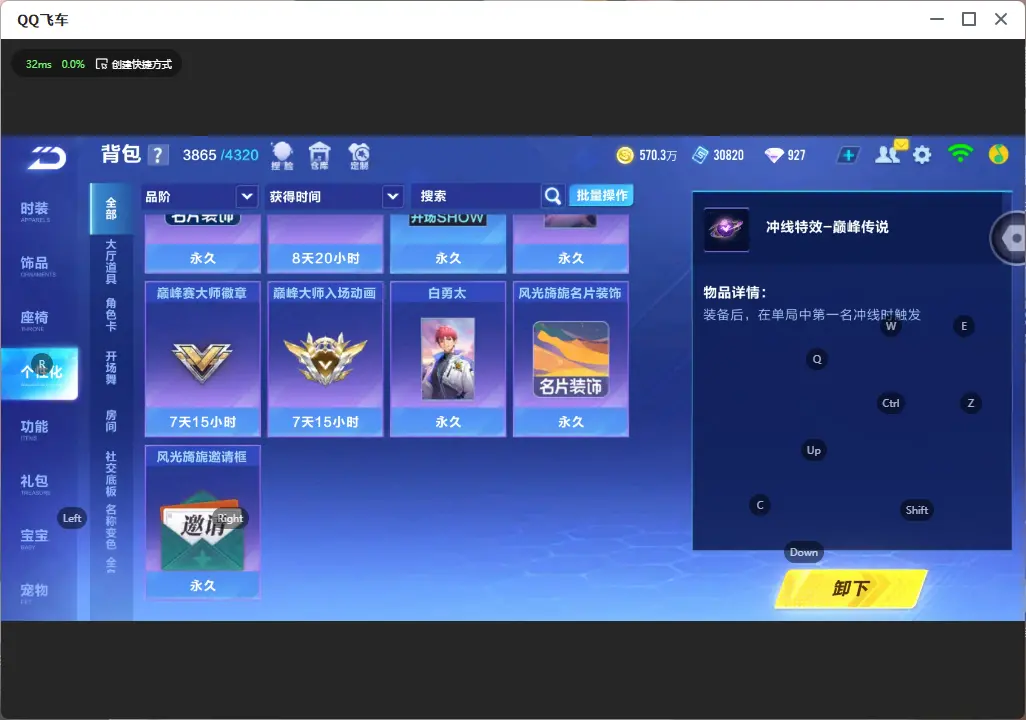The height and width of the screenshot is (720, 1026).
Task: Select the 风光旖旎名片装饰 item card
Action: tap(571, 359)
